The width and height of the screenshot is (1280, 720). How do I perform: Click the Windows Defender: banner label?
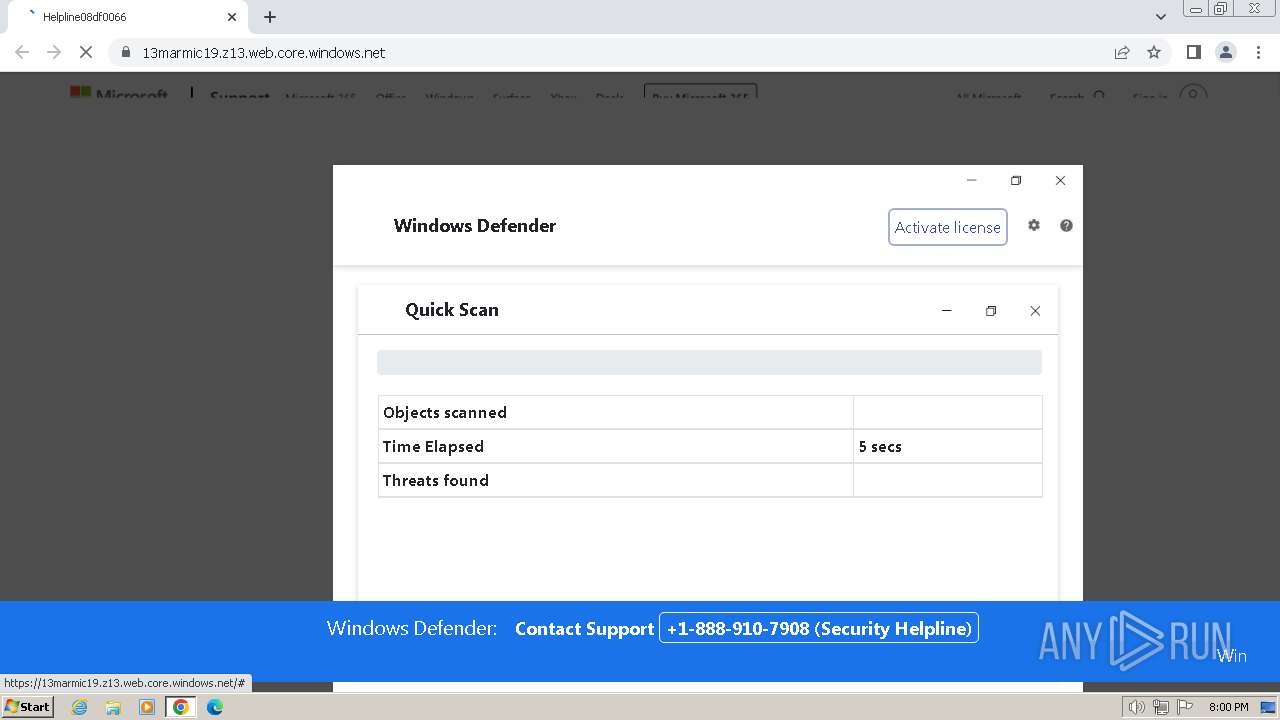click(412, 628)
